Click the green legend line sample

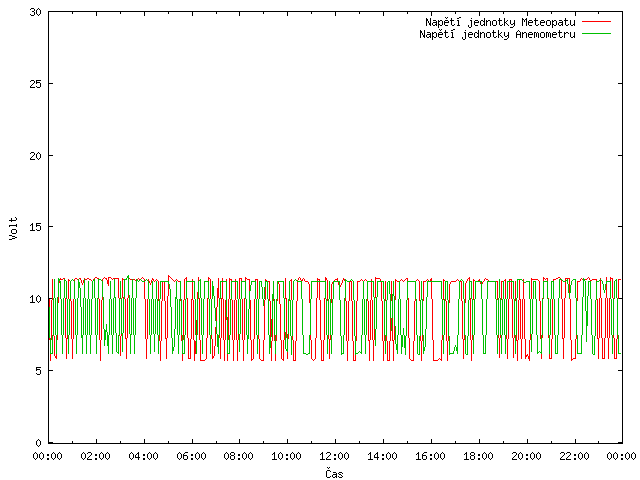[596, 33]
